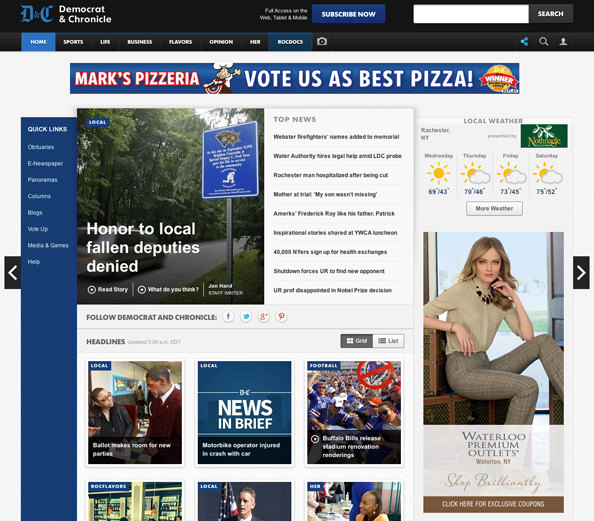Image resolution: width=594 pixels, height=521 pixels.
Task: Open the Life section
Action: 105,42
